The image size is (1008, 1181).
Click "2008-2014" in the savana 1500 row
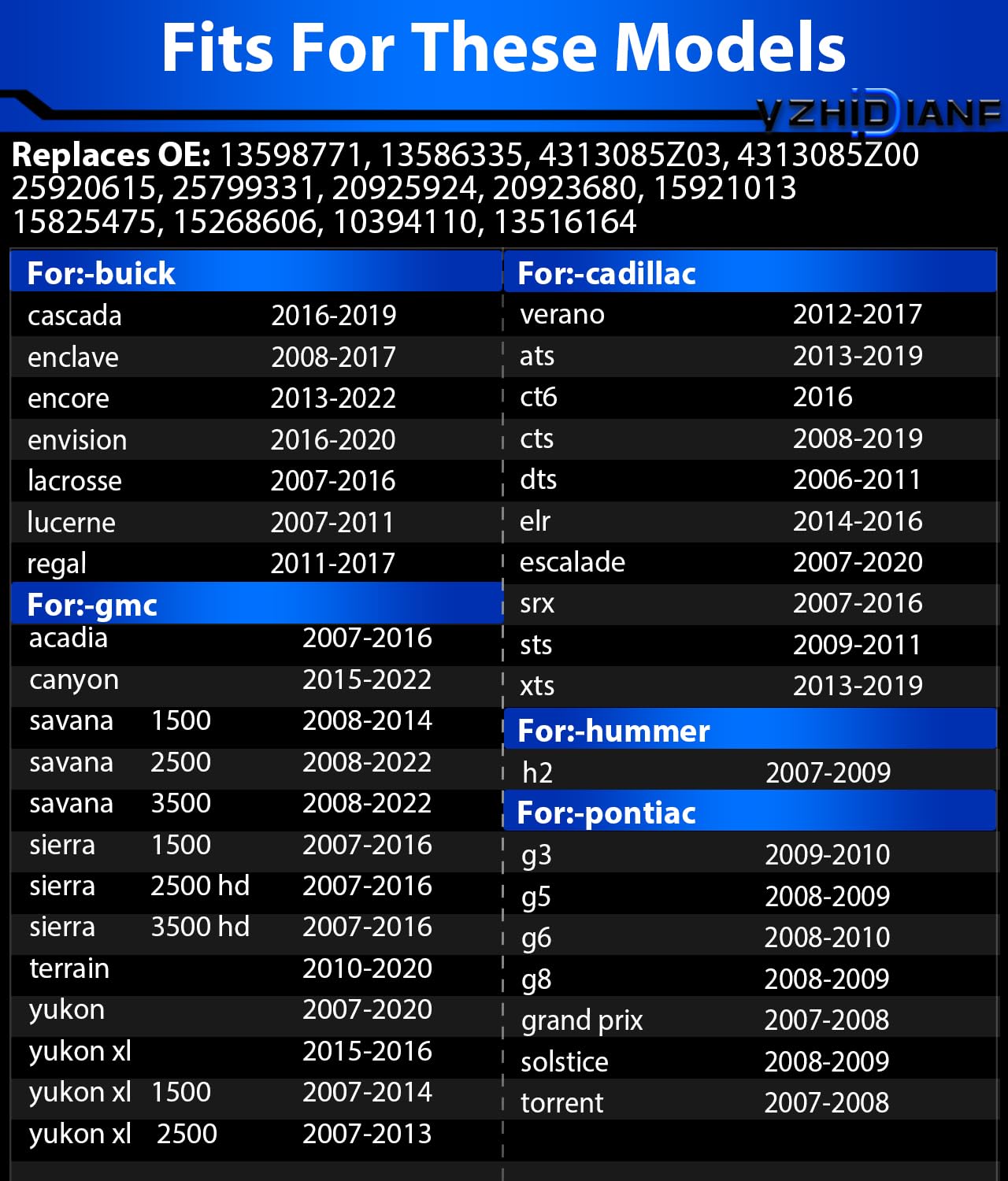tap(367, 720)
